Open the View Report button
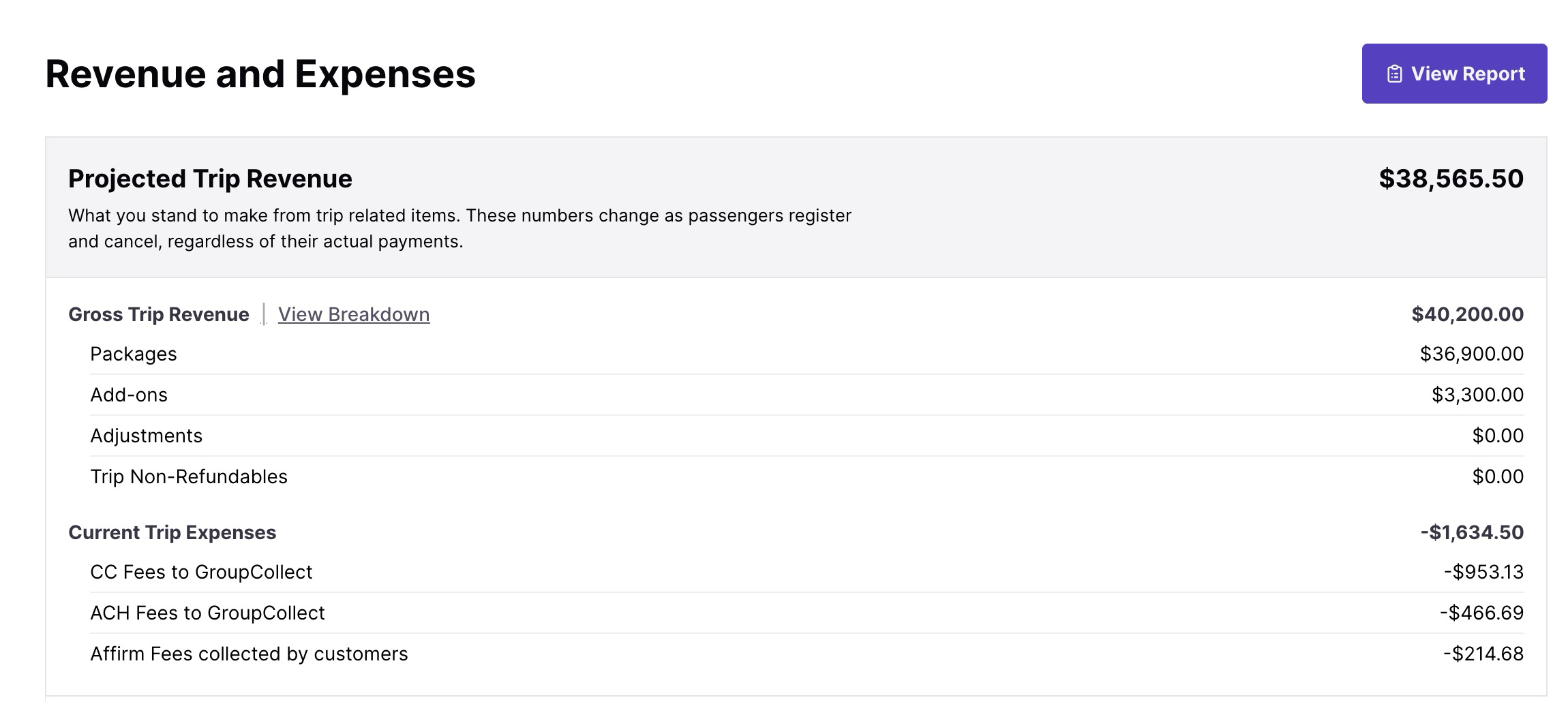1568x702 pixels. [x=1454, y=74]
